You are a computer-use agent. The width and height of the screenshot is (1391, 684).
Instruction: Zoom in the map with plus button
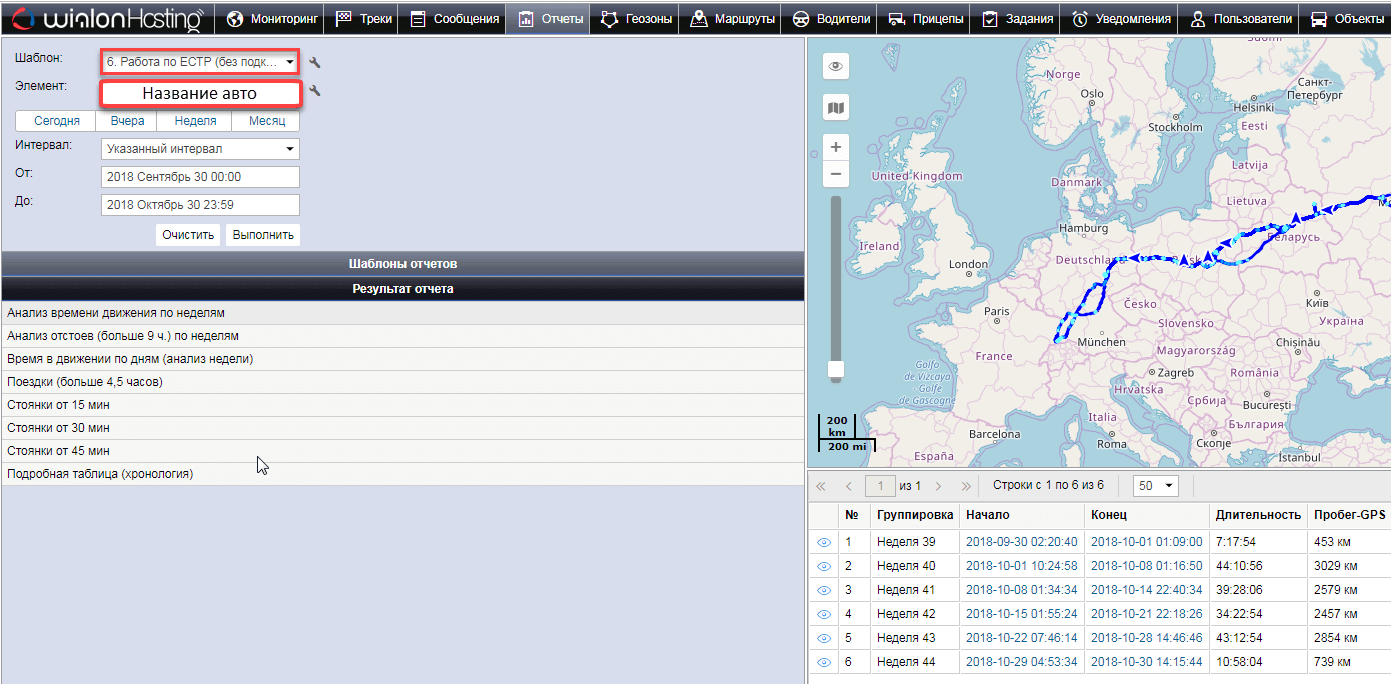pos(836,147)
